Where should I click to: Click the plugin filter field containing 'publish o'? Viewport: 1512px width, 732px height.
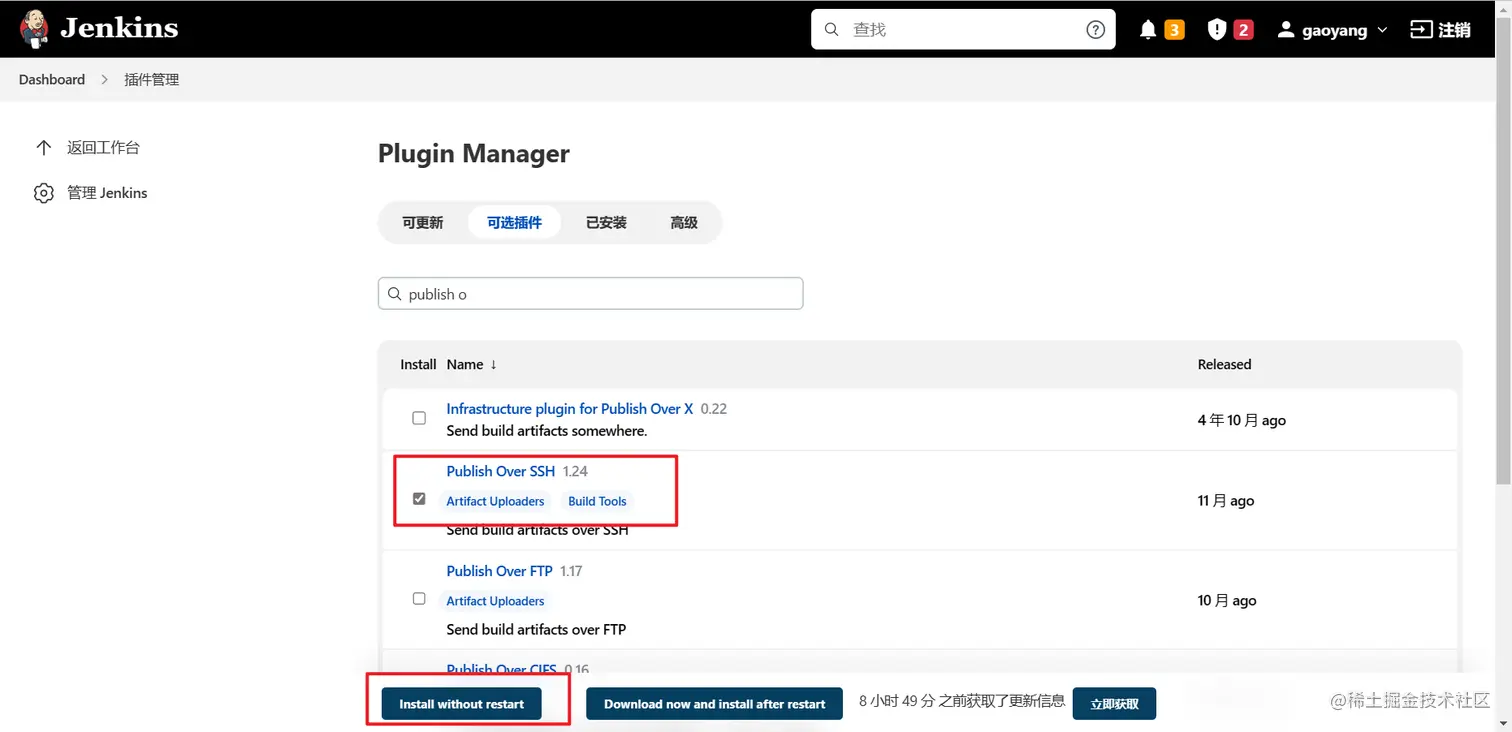pos(590,294)
